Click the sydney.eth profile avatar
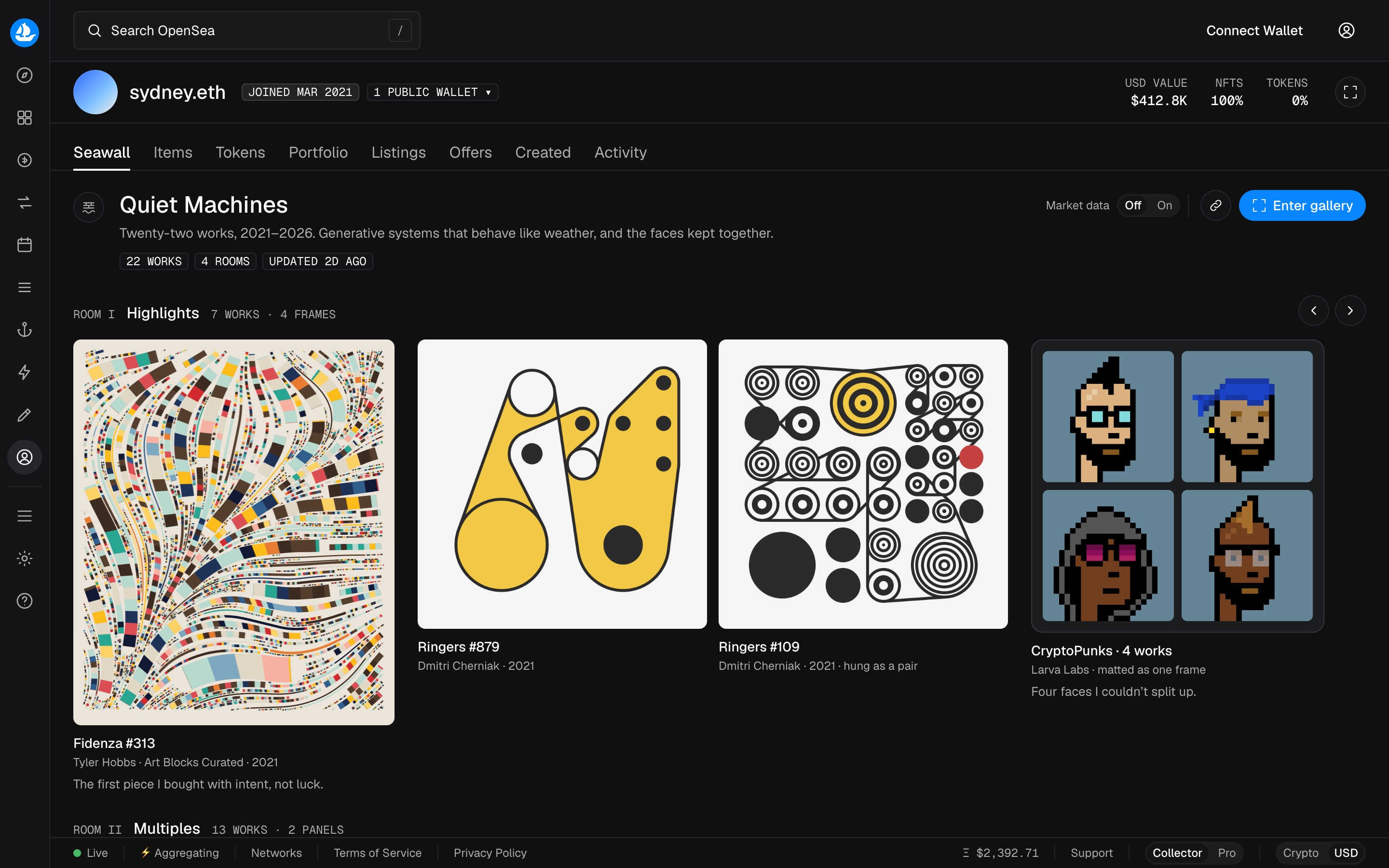 point(95,92)
